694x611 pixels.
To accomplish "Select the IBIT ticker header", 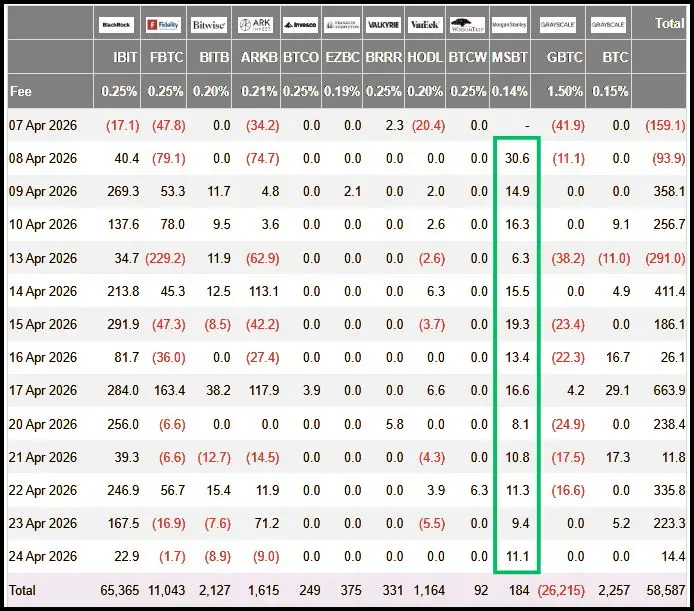I will [125, 57].
